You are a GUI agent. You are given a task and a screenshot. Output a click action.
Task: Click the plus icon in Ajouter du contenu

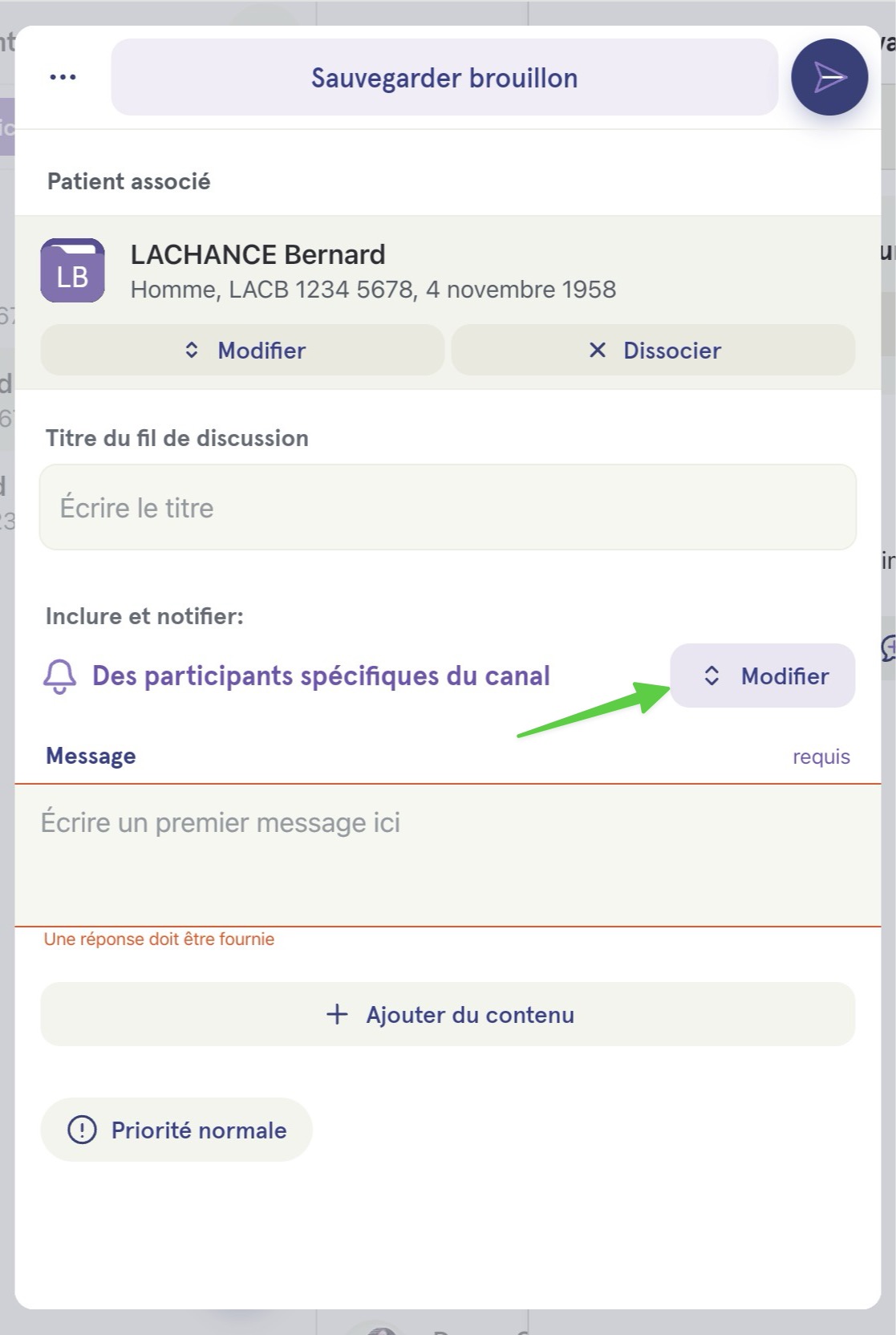pos(338,1014)
